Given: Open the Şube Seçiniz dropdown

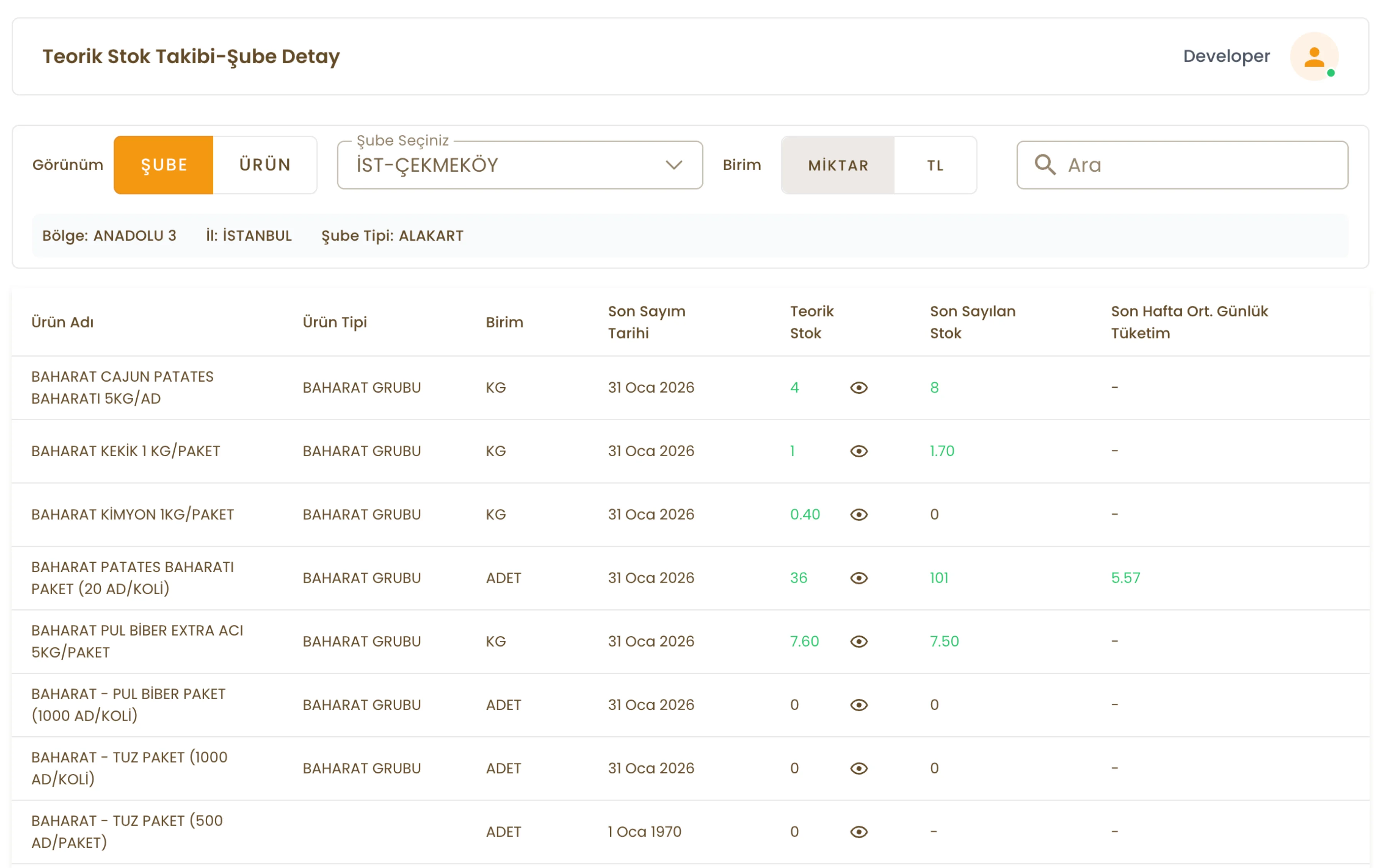Looking at the screenshot, I should point(505,165).
